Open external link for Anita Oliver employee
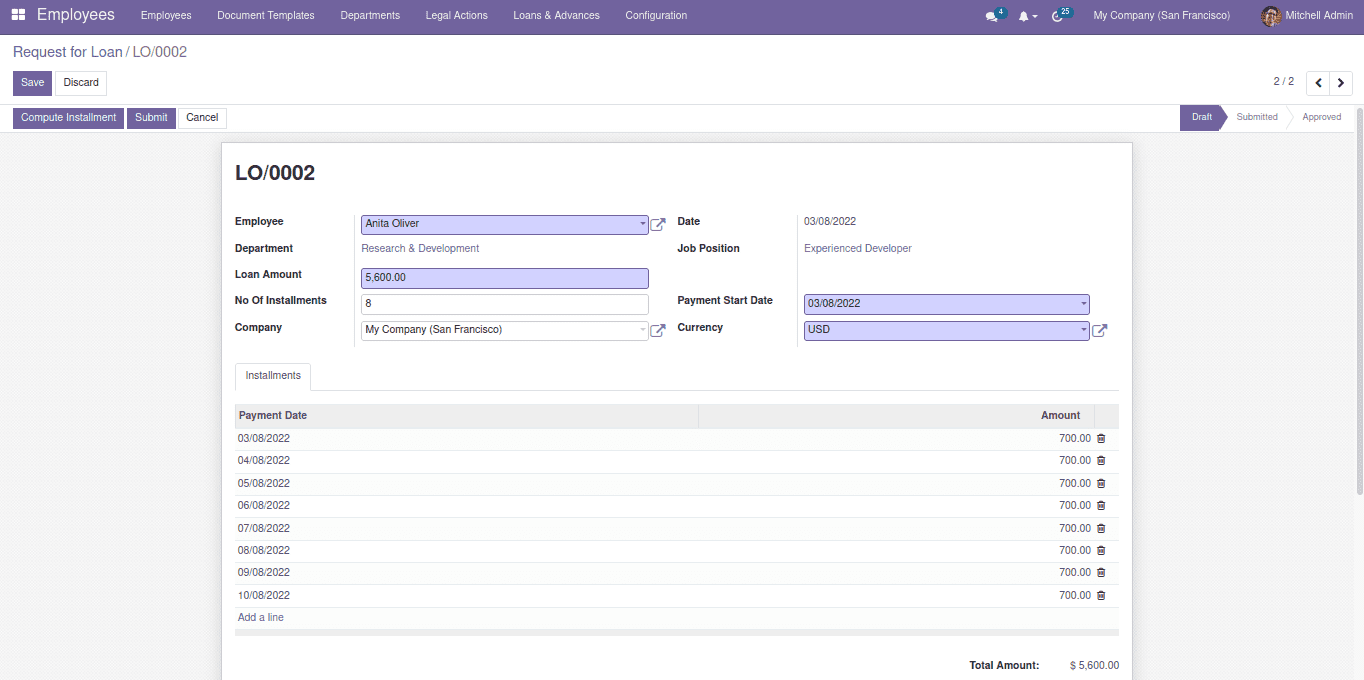Screen dimensions: 1364x680 pyautogui.click(x=658, y=225)
